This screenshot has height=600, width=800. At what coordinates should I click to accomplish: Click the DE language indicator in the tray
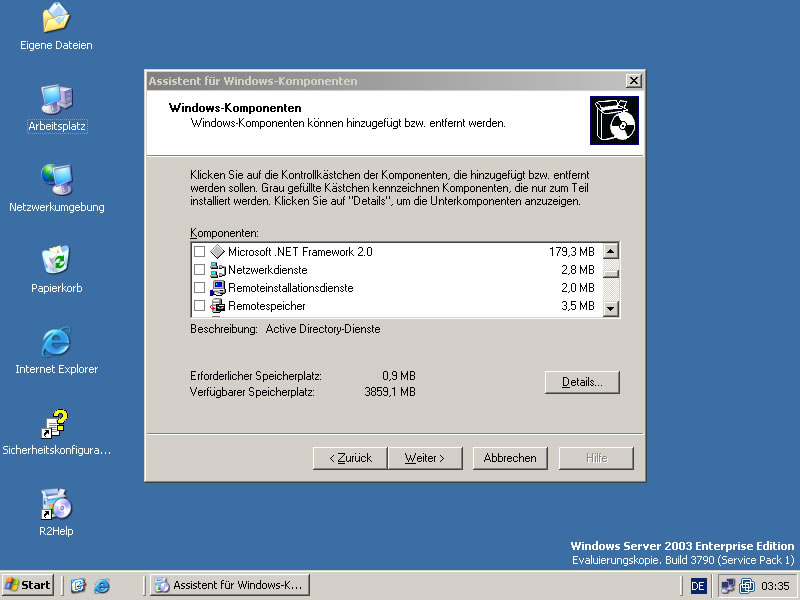(x=698, y=585)
